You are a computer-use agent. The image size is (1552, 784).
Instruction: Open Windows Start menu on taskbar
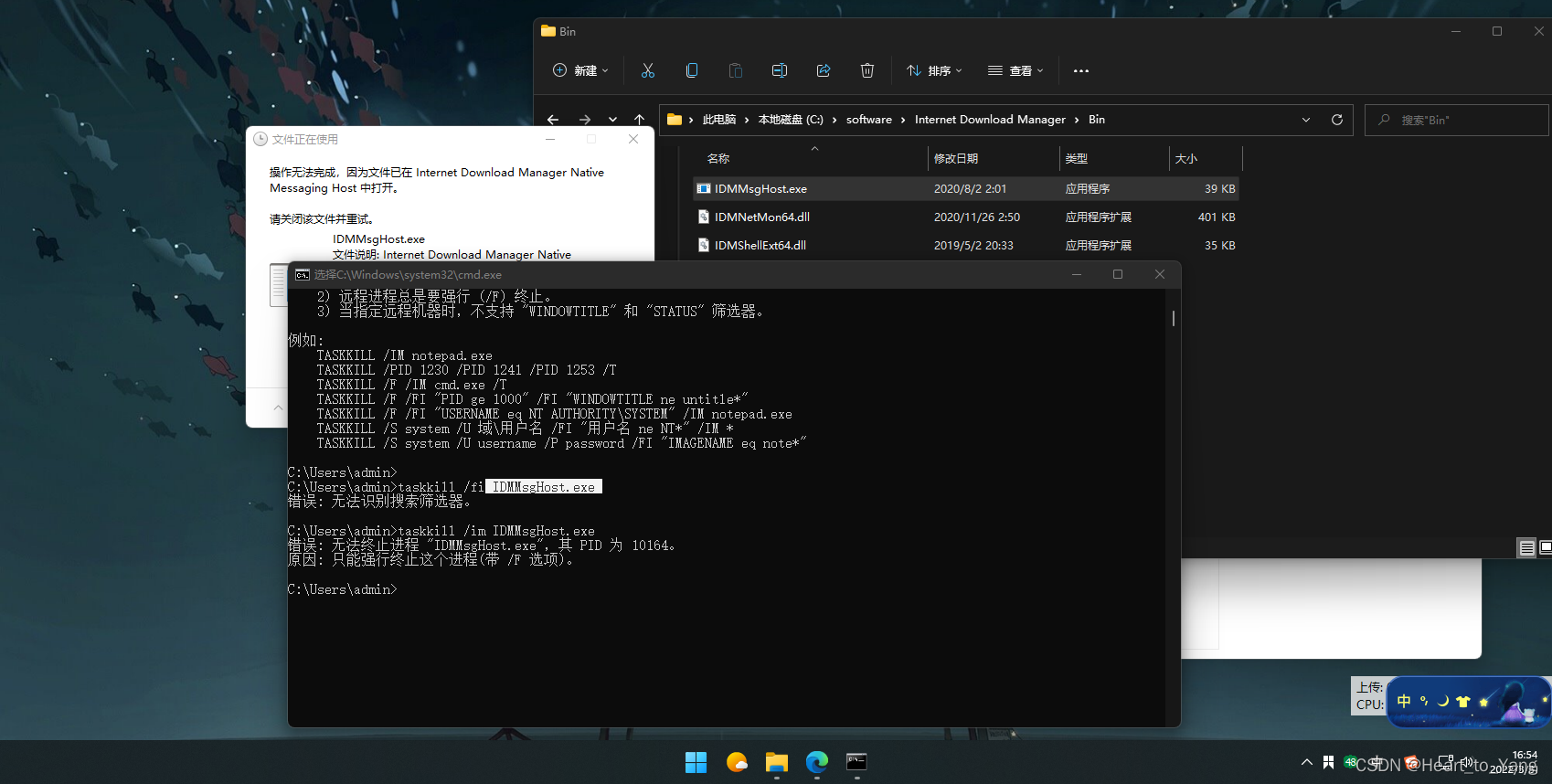696,762
